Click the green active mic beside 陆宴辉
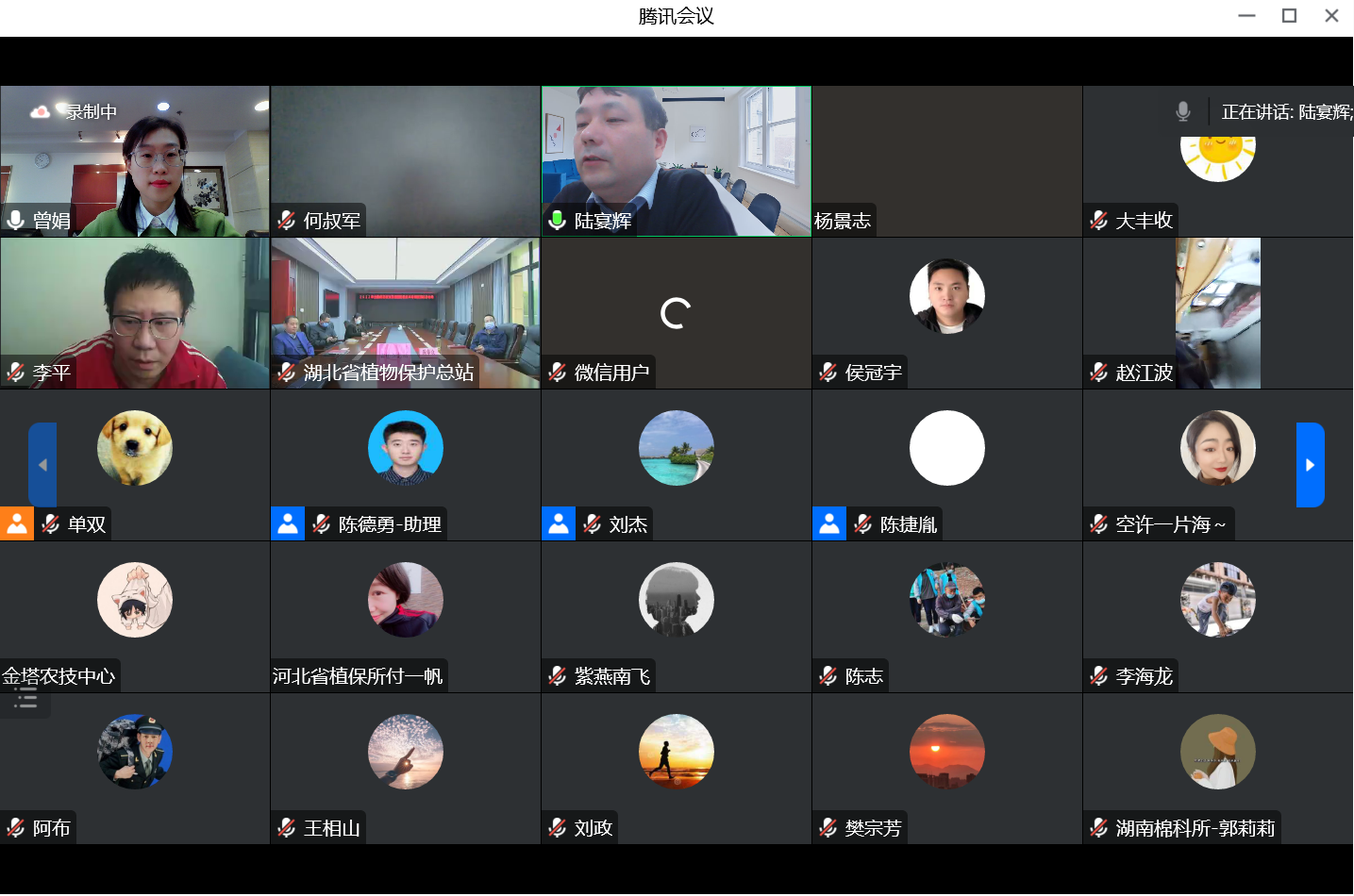The height and width of the screenshot is (896, 1354). [558, 221]
